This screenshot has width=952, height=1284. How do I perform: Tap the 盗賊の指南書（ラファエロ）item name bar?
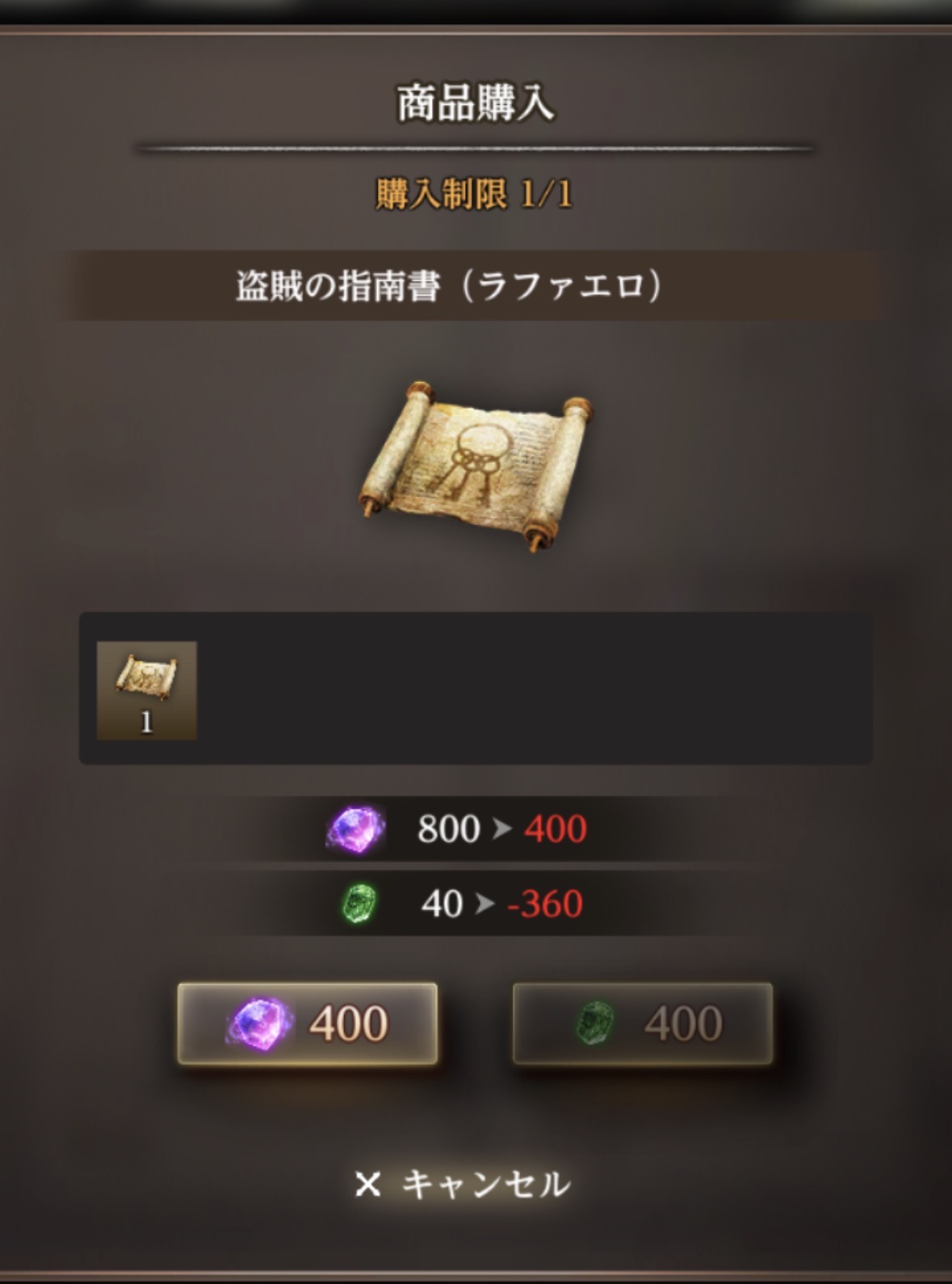[476, 286]
